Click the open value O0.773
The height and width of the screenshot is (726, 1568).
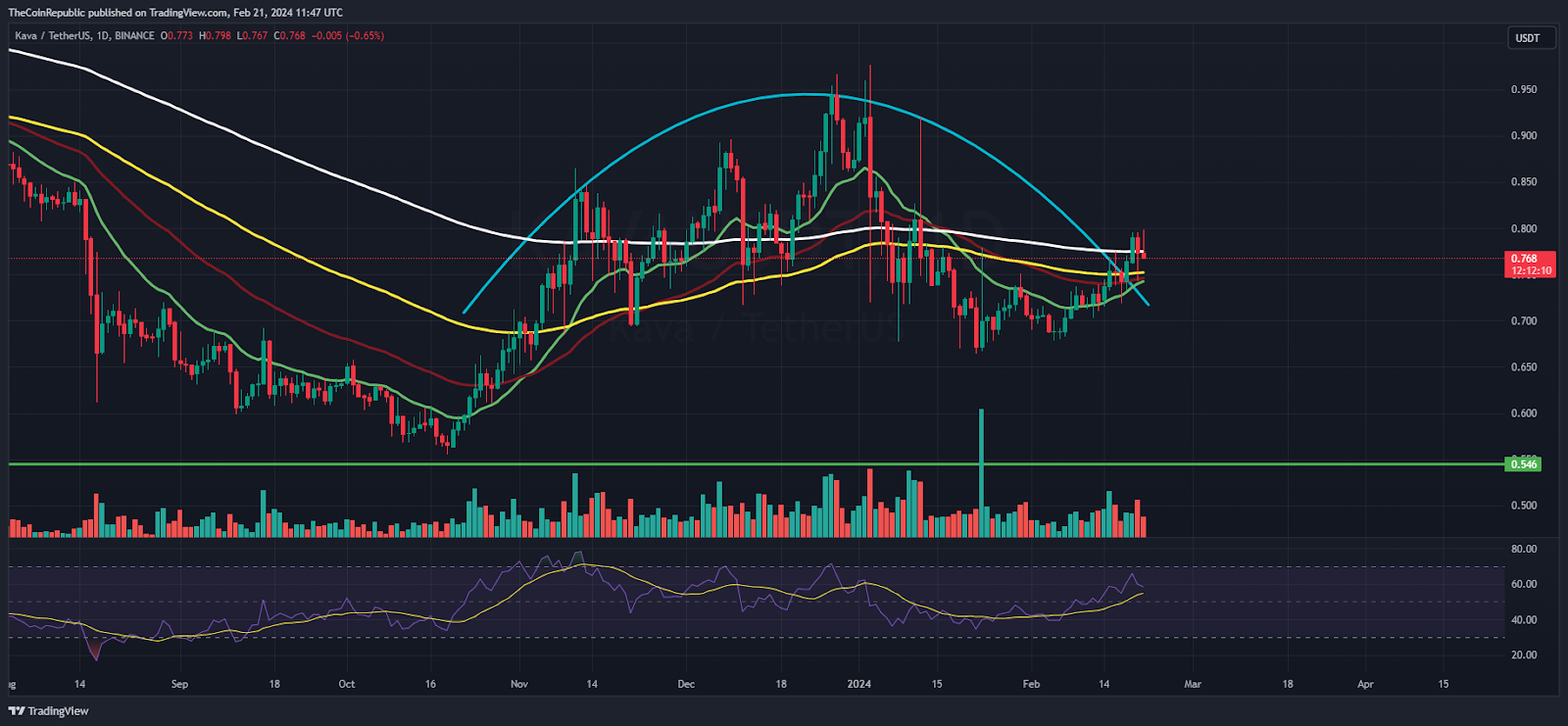coord(178,36)
